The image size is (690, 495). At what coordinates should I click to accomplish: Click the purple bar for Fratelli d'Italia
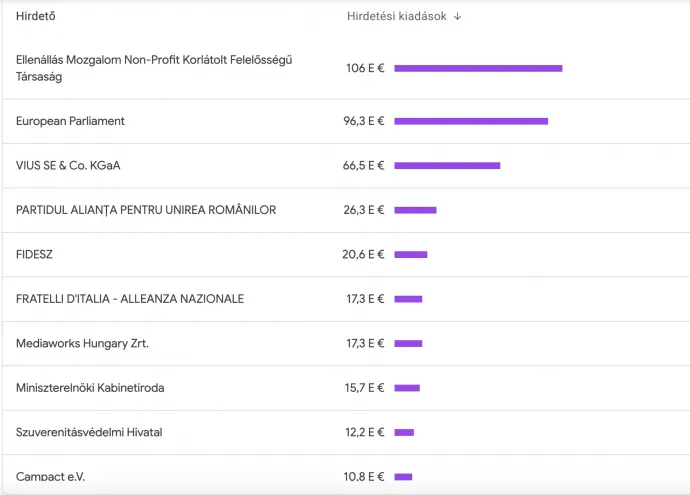(x=408, y=299)
